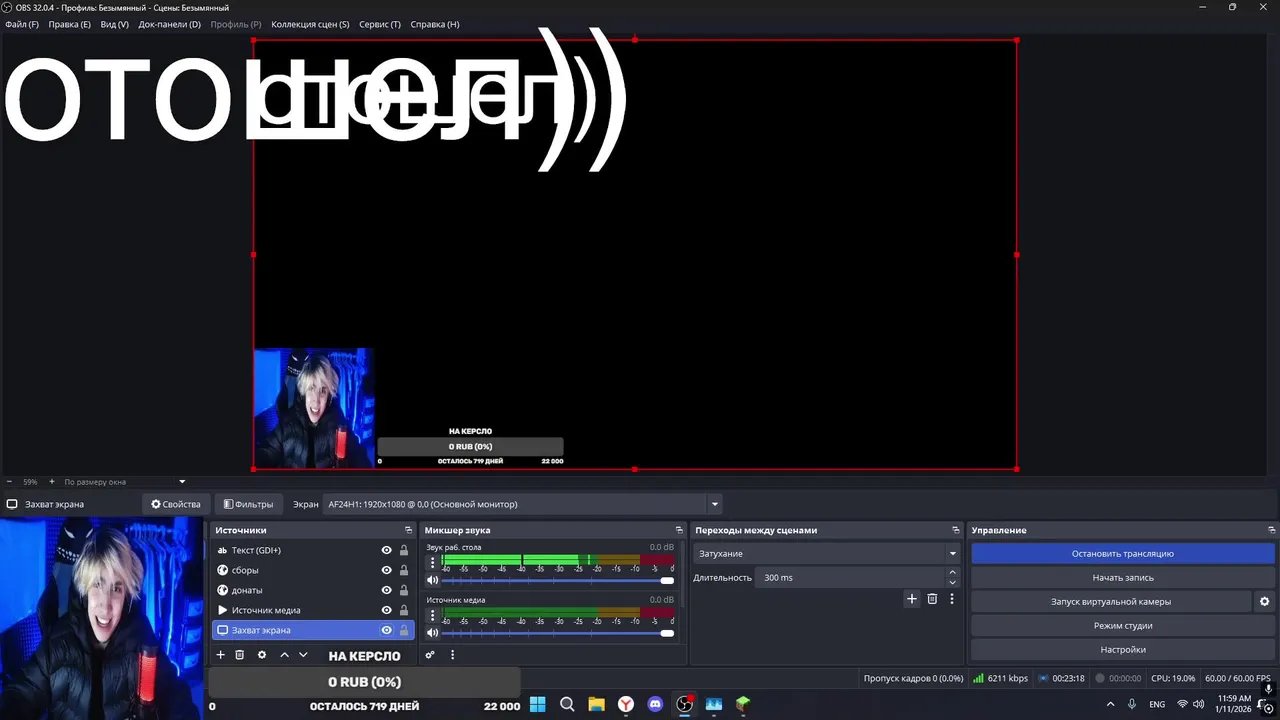Move selected source down
The image size is (1280, 720).
[x=303, y=655]
